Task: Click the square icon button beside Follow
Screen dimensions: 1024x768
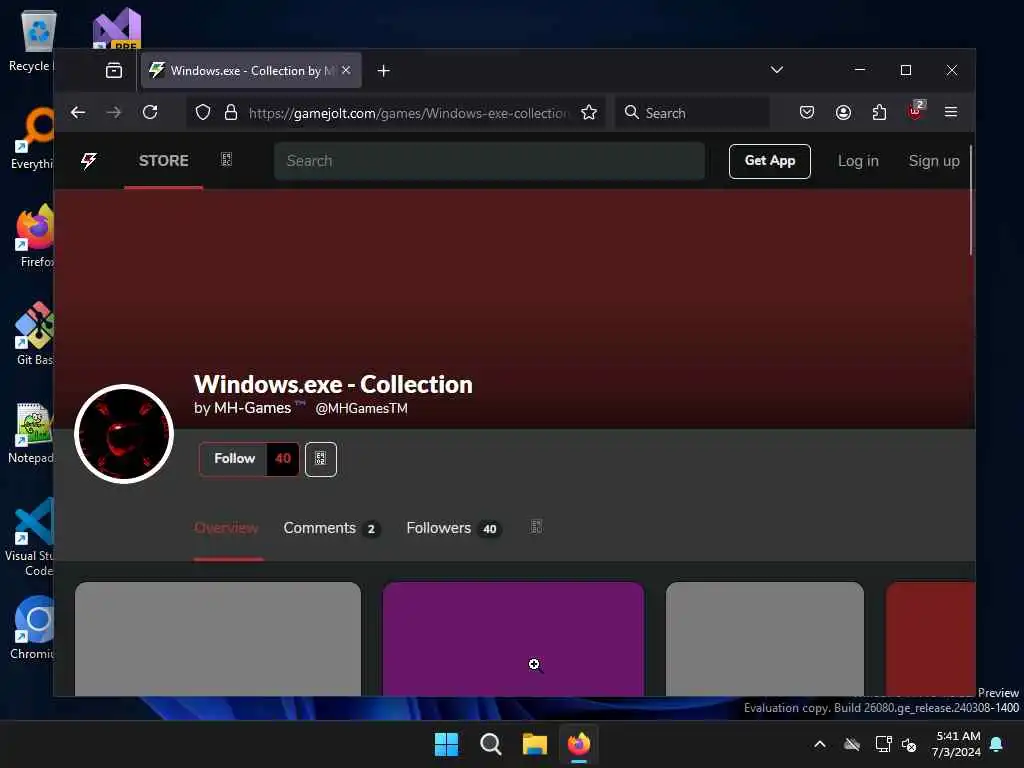Action: tap(321, 459)
